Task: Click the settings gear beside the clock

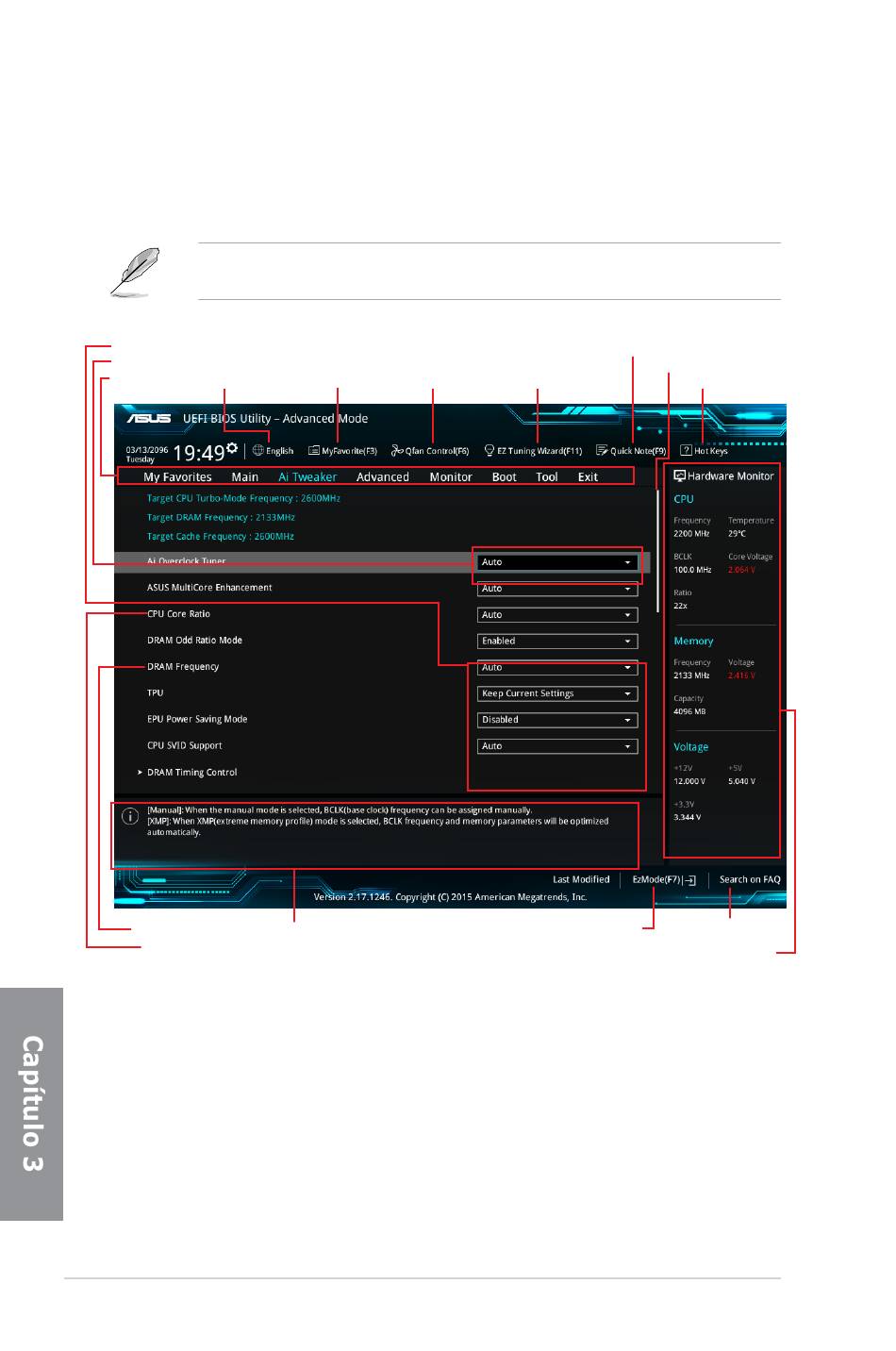Action: click(x=232, y=447)
